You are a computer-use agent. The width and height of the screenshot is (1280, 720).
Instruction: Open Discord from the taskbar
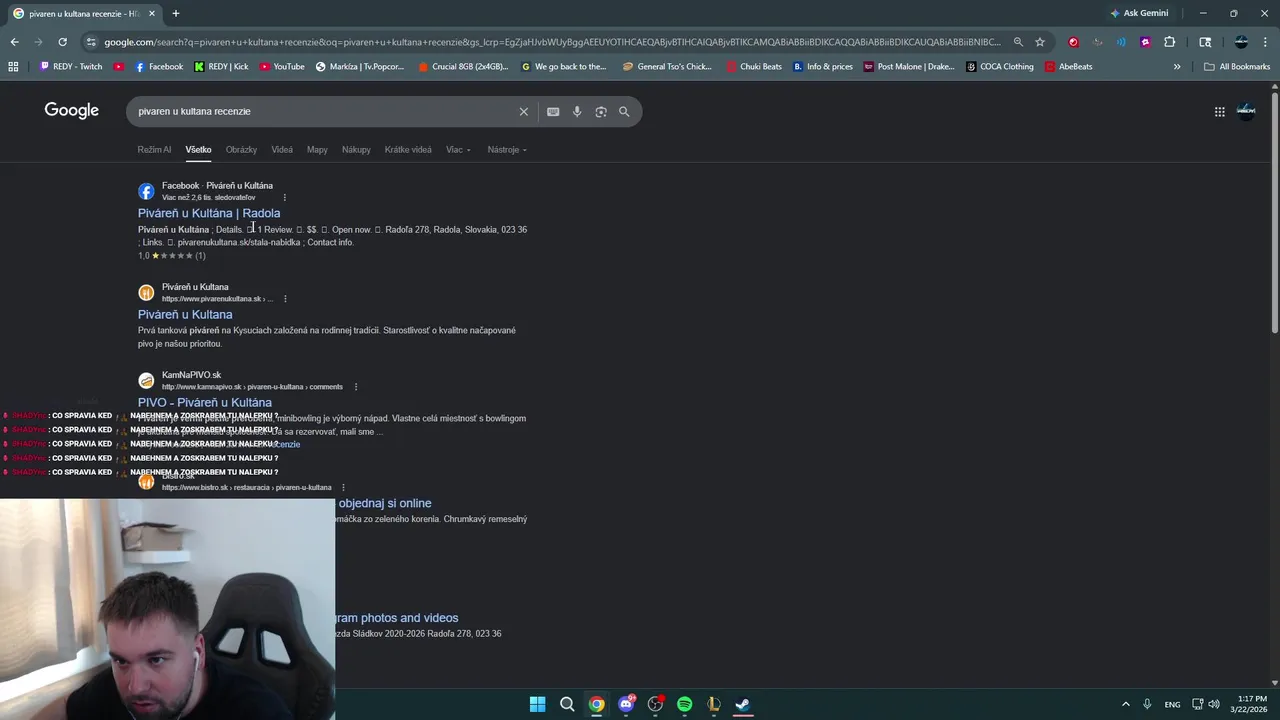point(626,704)
